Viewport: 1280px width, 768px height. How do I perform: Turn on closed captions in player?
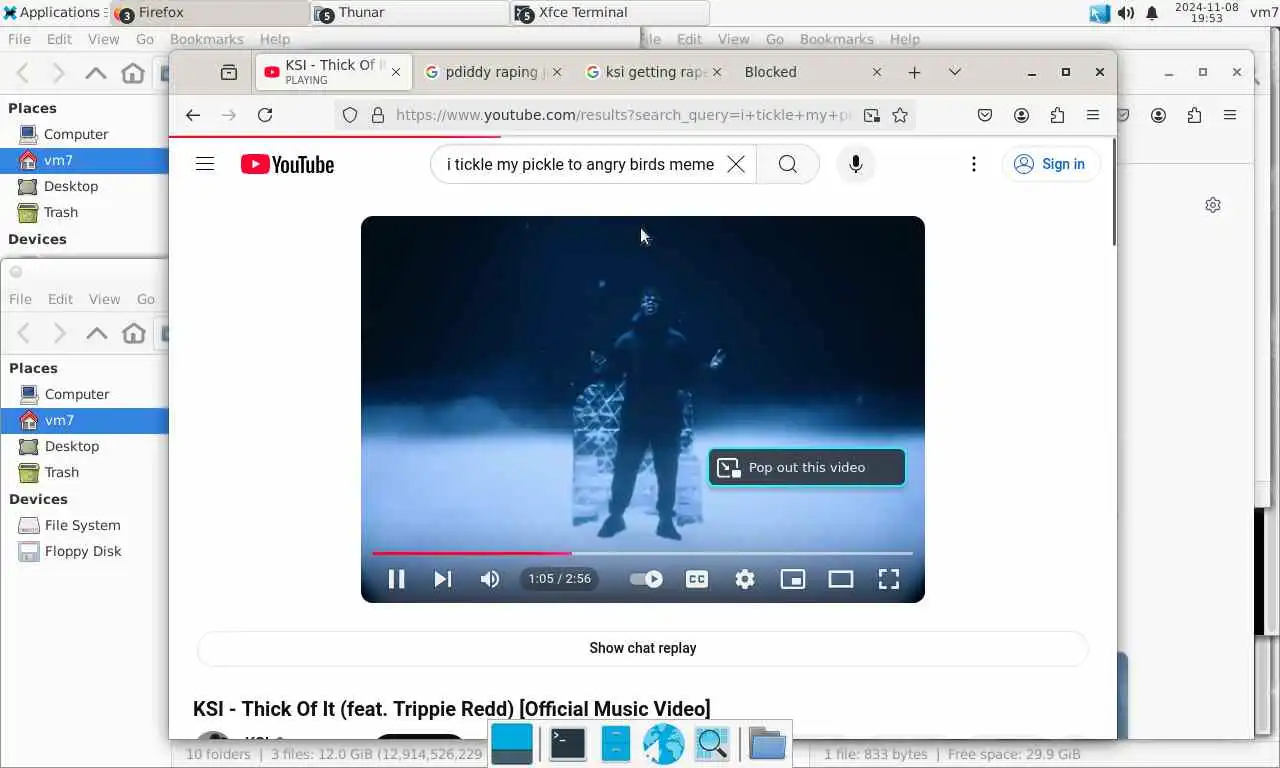tap(697, 579)
